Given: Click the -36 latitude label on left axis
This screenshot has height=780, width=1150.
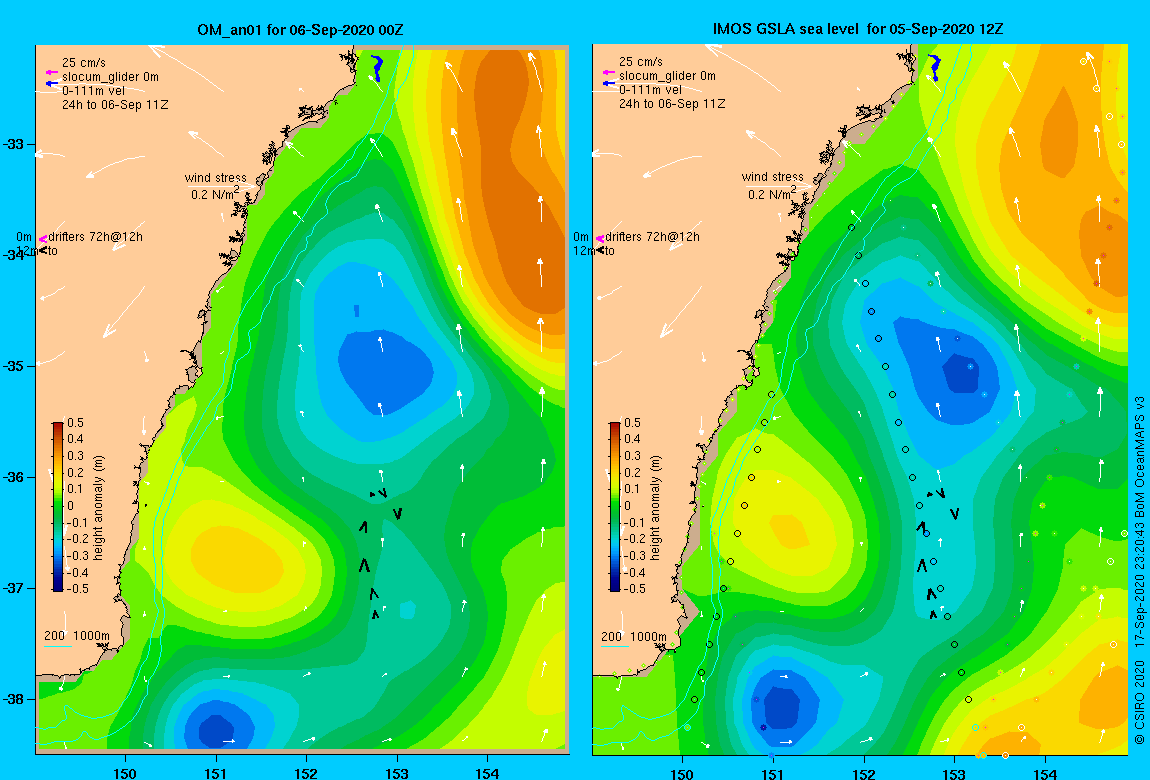Looking at the screenshot, I should [x=14, y=477].
